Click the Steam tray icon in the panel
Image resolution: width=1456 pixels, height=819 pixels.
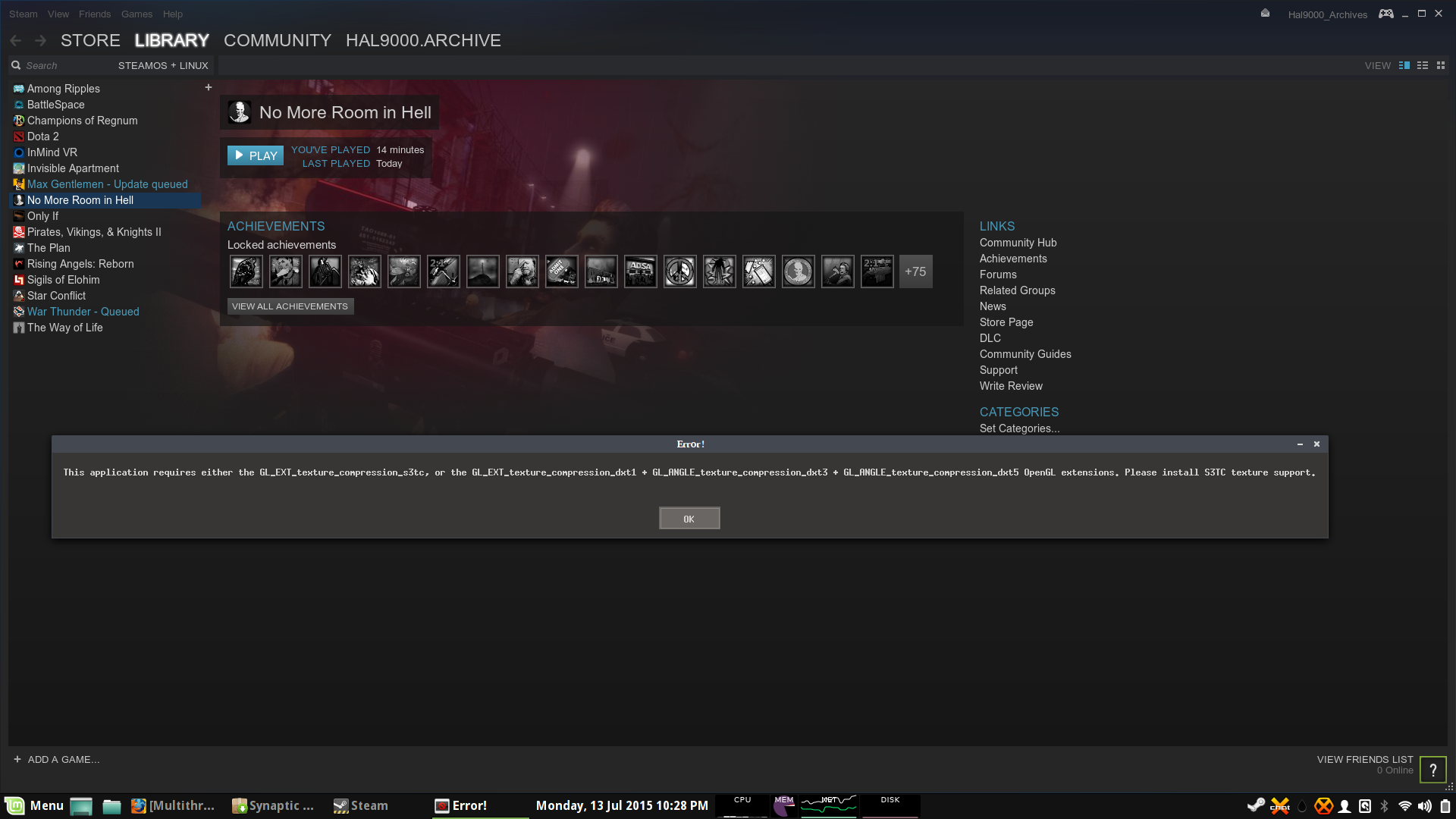[x=1256, y=805]
